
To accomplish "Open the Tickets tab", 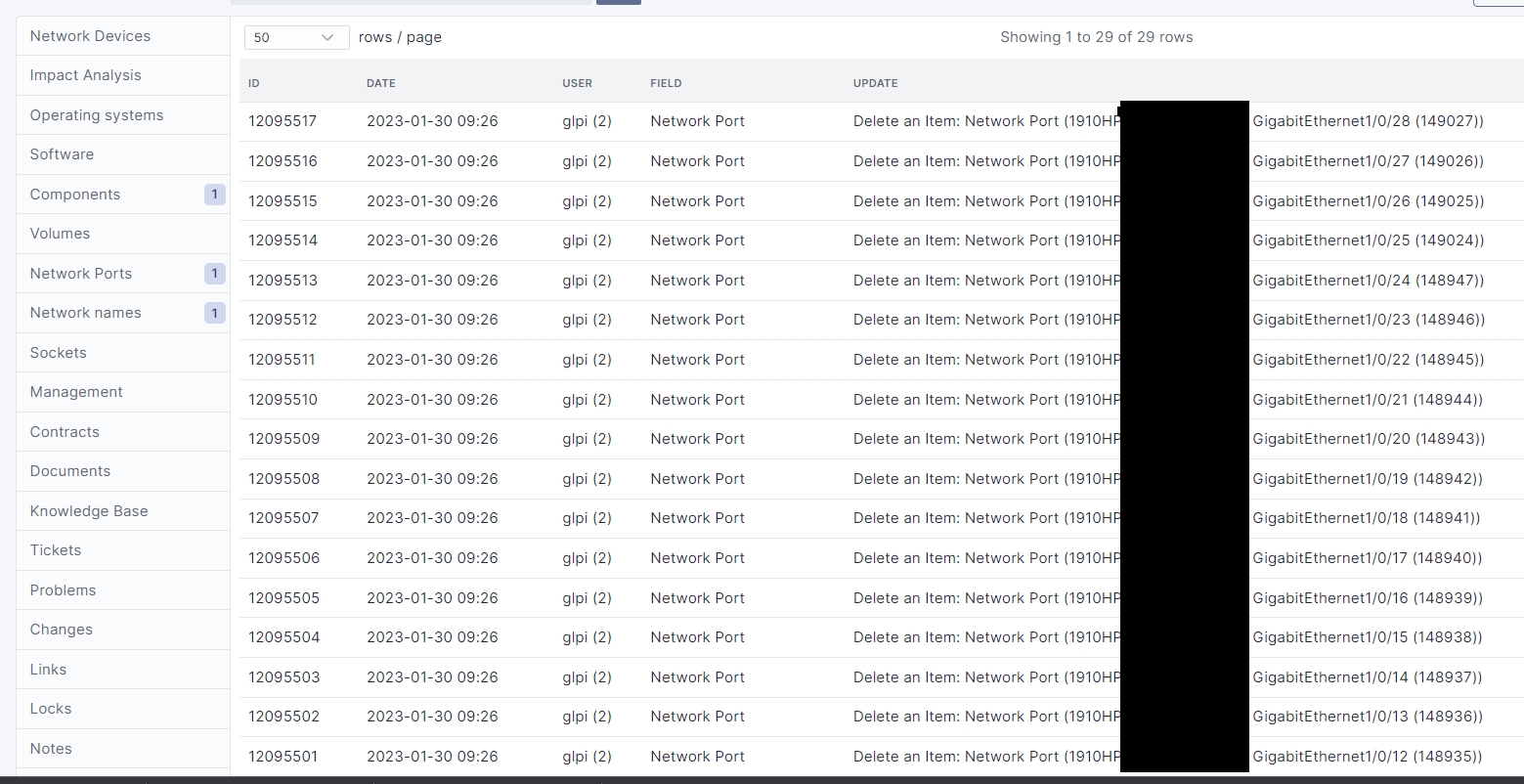I will coord(56,550).
